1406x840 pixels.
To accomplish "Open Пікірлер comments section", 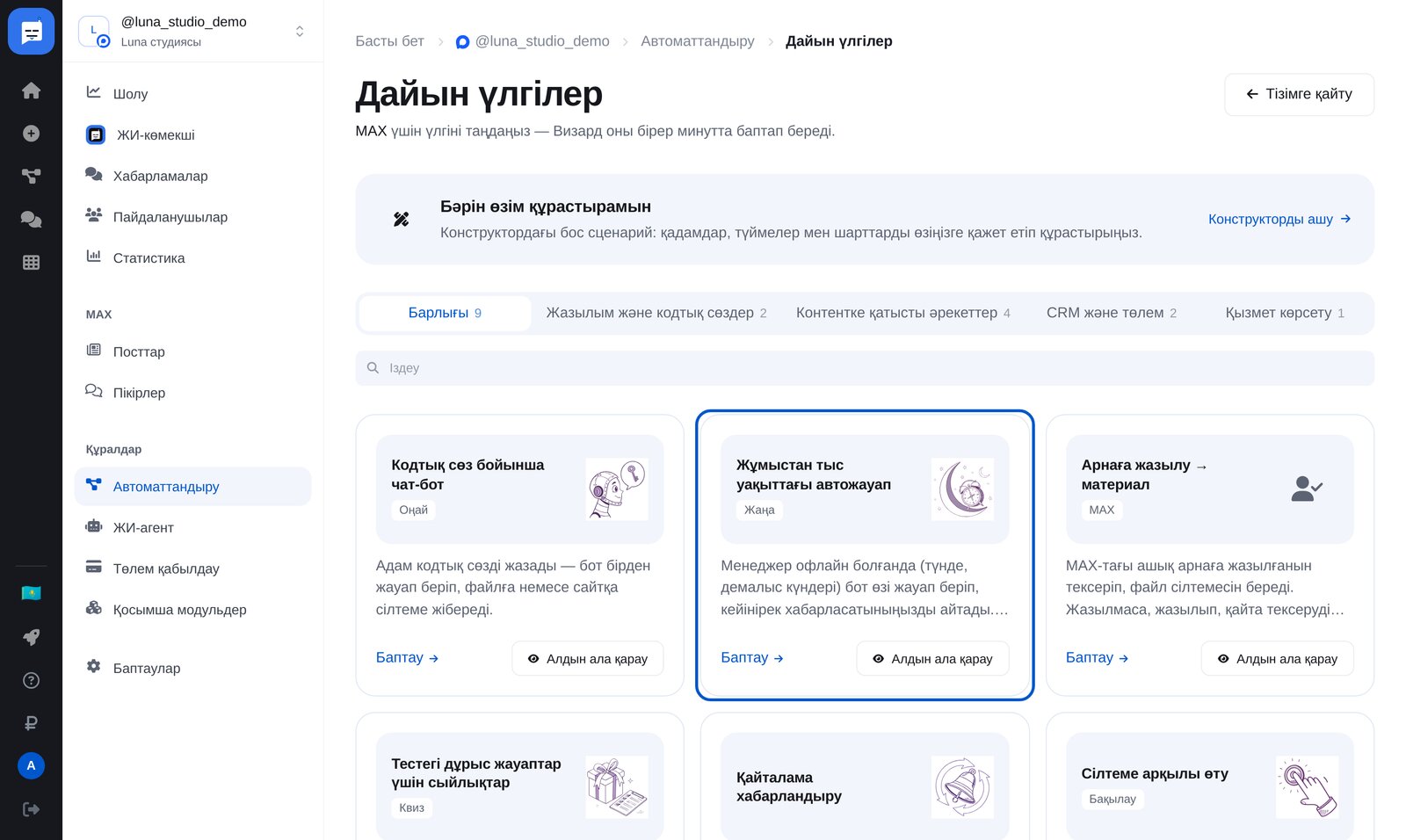I will pos(192,393).
